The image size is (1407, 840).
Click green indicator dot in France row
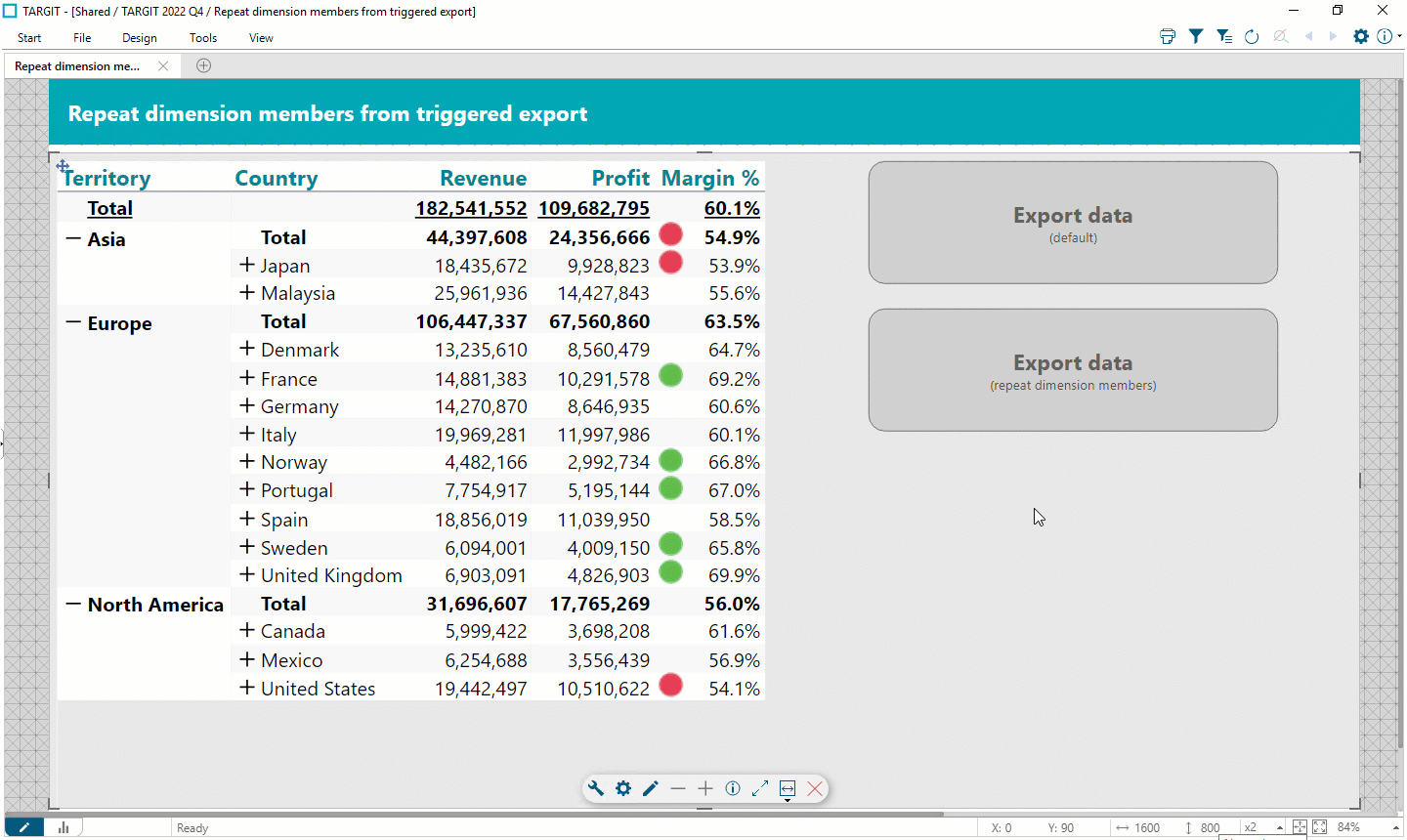(670, 375)
